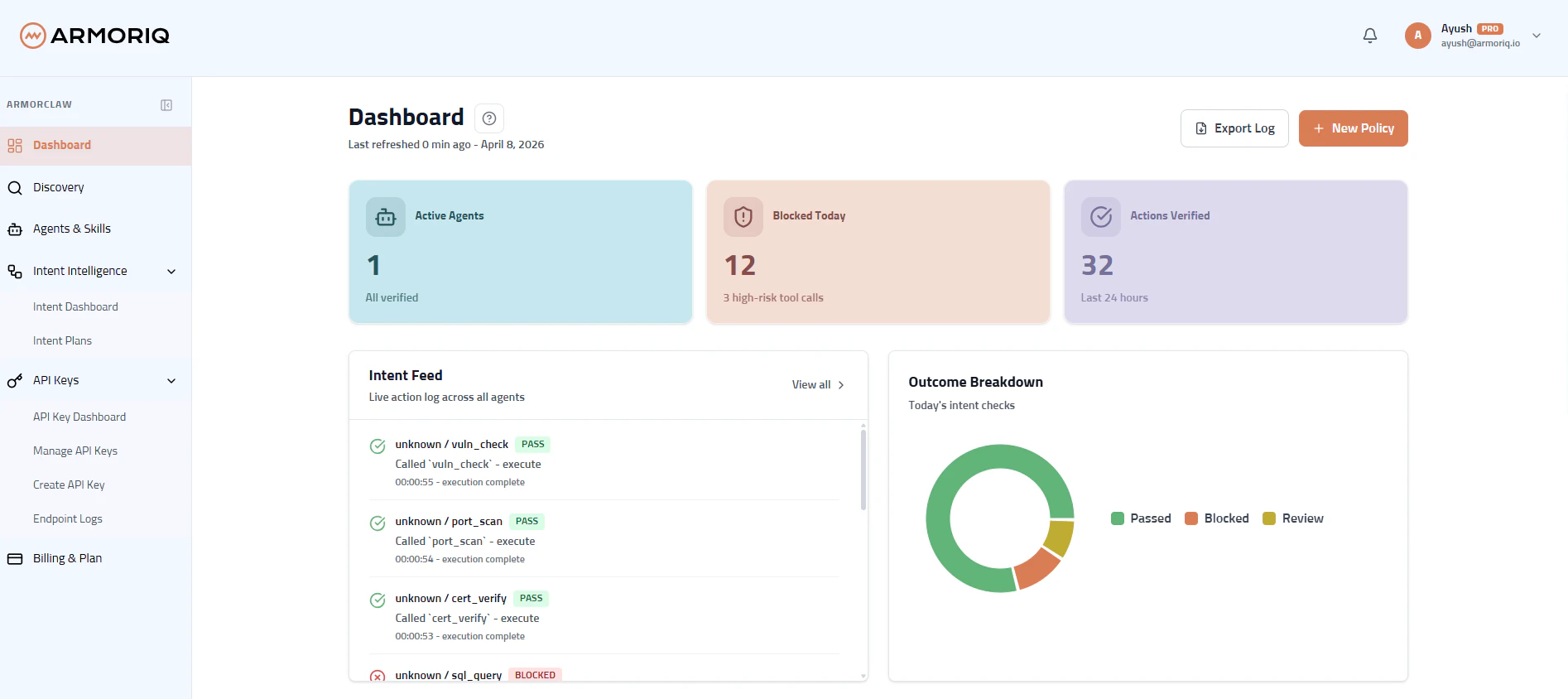The width and height of the screenshot is (1568, 699).
Task: Click the 'Last refreshed 0 min ago' text
Action: click(x=409, y=145)
